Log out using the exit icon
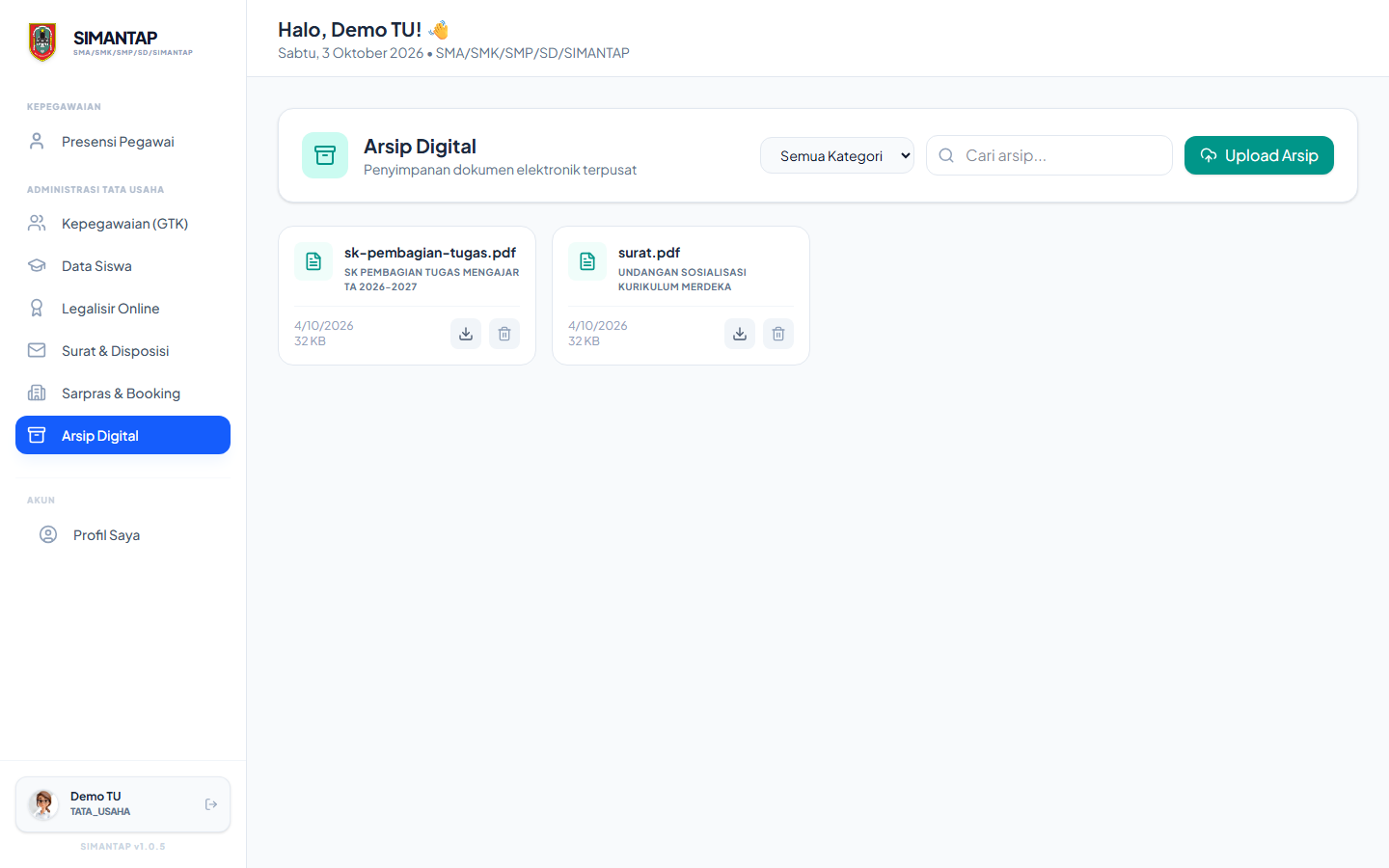1389x868 pixels. click(x=211, y=804)
